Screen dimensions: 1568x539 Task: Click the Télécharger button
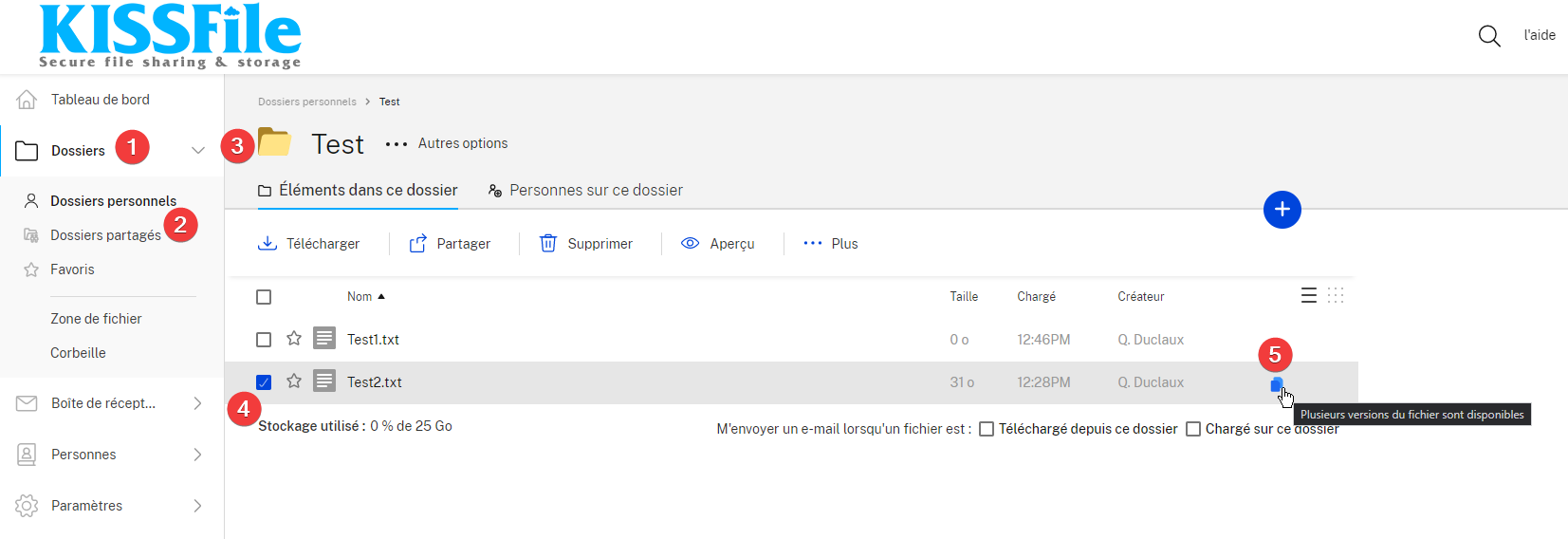click(309, 244)
